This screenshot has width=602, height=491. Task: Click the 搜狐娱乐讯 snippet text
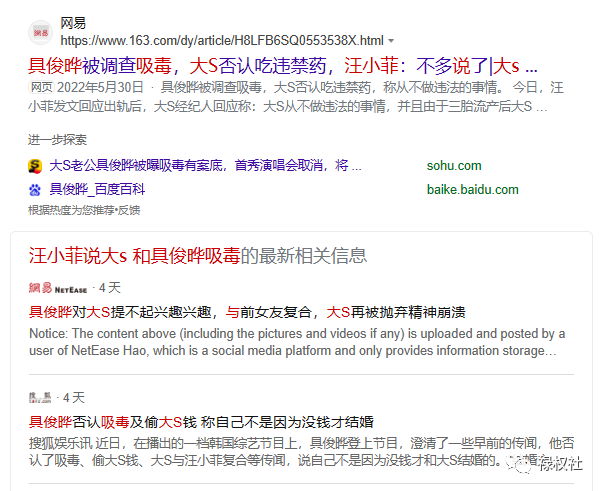(x=301, y=451)
